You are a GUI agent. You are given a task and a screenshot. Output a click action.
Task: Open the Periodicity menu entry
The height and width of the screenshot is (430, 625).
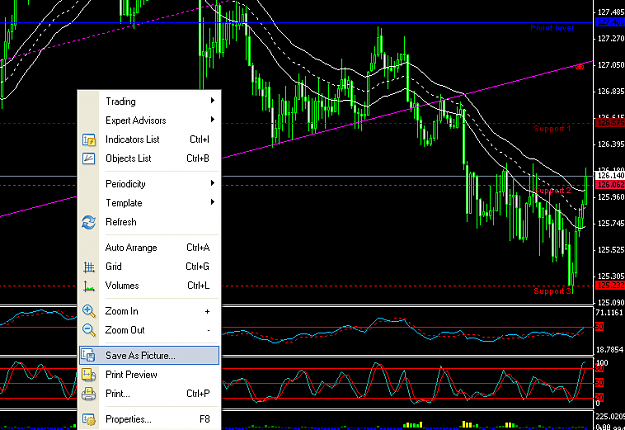point(149,184)
